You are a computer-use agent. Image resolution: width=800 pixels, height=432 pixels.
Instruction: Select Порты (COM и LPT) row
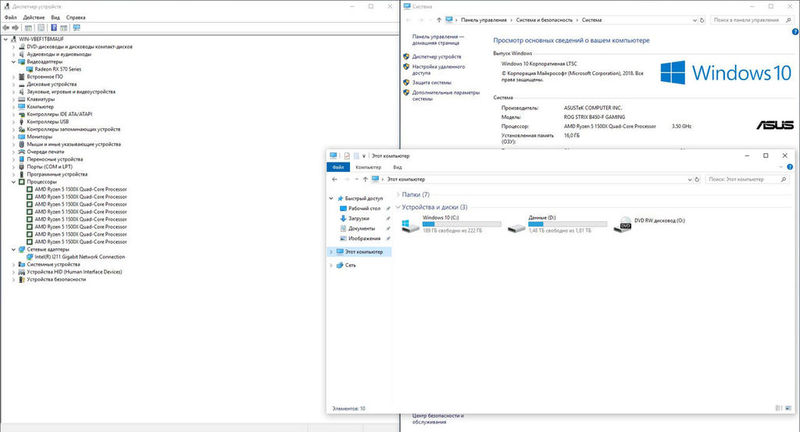click(49, 167)
